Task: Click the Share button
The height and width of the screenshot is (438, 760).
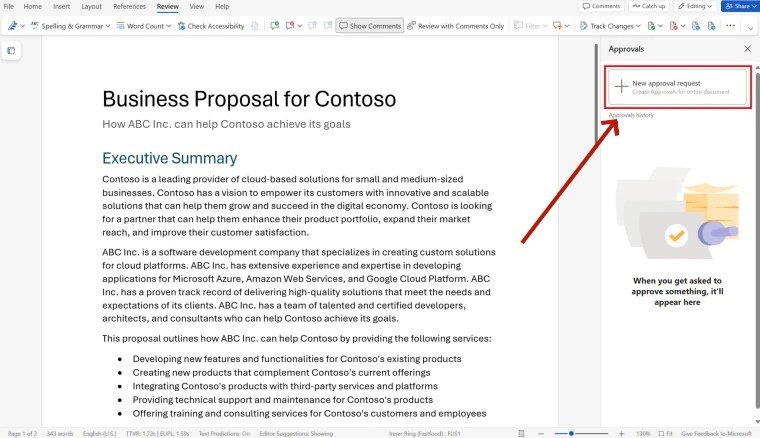Action: pyautogui.click(x=739, y=6)
